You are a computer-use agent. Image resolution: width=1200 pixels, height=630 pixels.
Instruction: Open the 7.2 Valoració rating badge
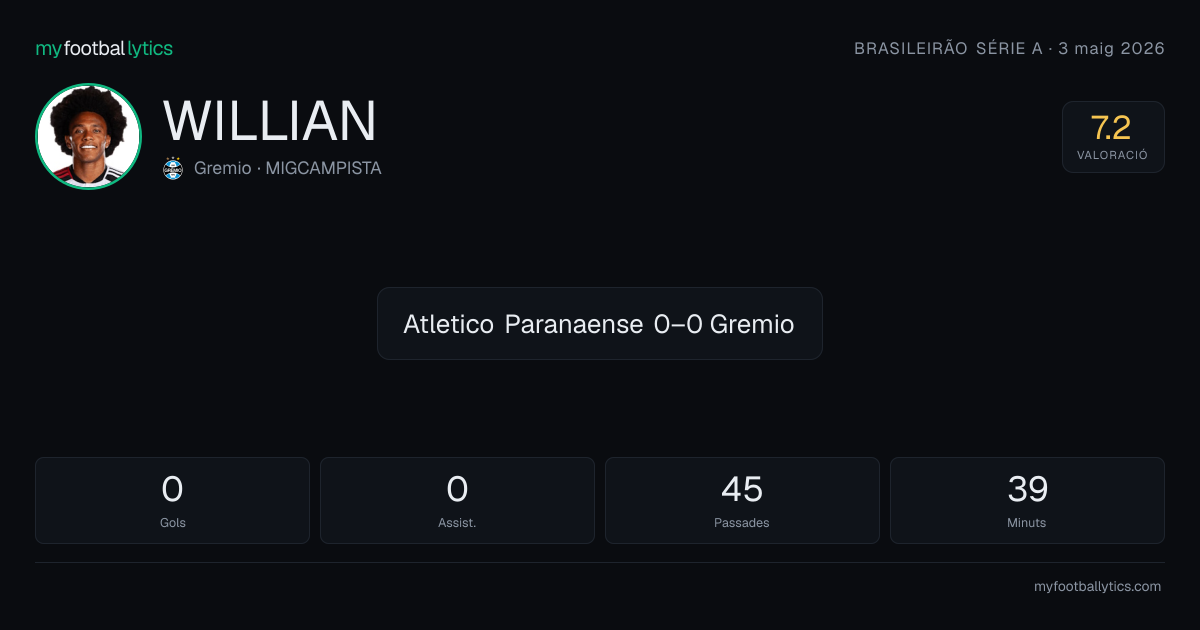point(1113,137)
